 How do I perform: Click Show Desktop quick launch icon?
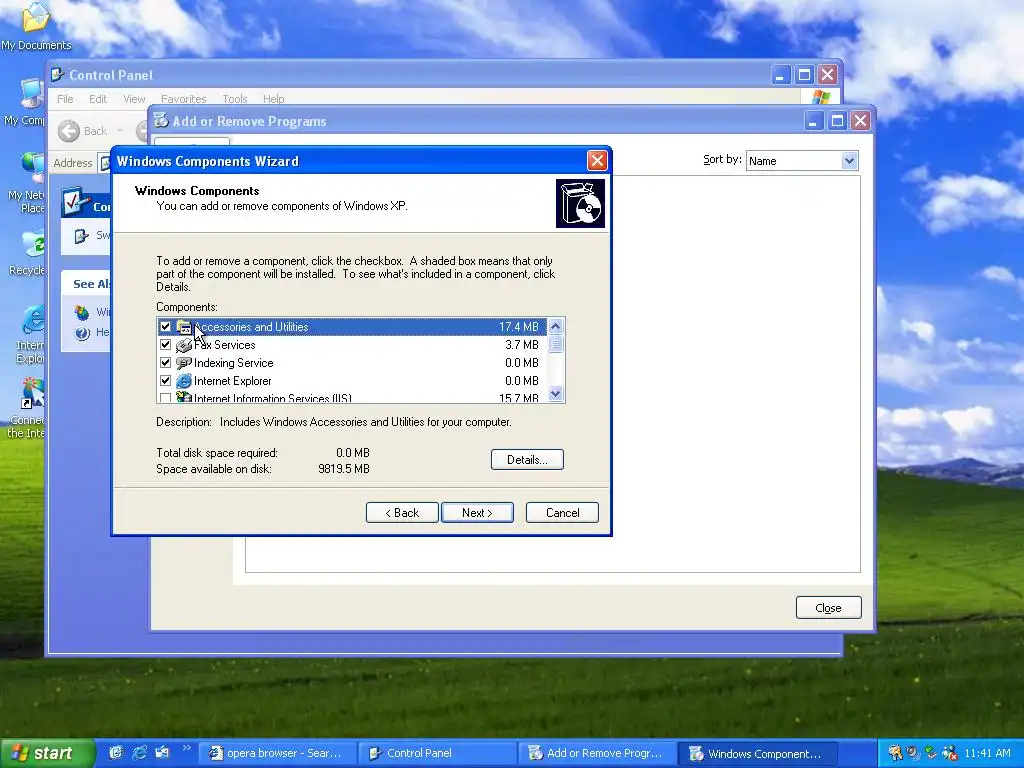tap(116, 753)
